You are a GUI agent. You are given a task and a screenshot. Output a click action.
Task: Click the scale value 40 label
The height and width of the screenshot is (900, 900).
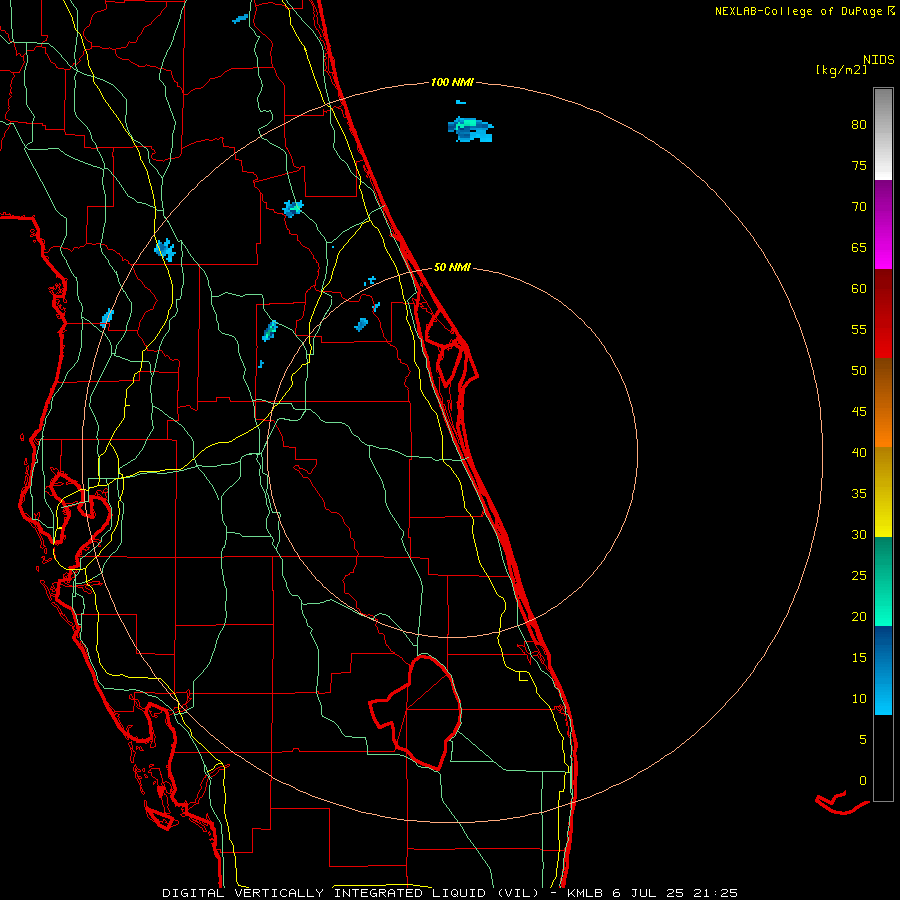(x=859, y=452)
